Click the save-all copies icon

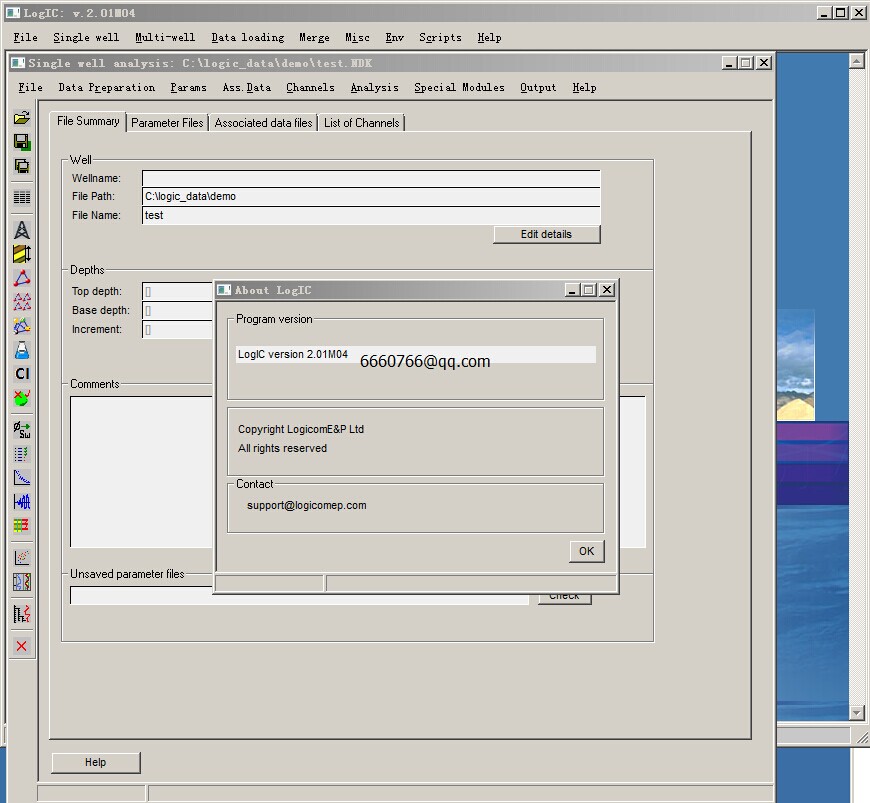tap(22, 166)
